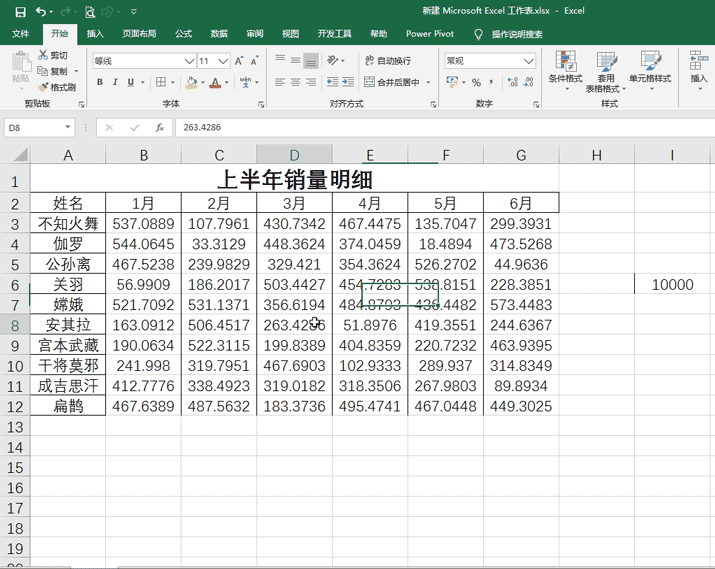Click the center horizontally icon
Screen dimensions: 715x569
pyautogui.click(x=295, y=82)
